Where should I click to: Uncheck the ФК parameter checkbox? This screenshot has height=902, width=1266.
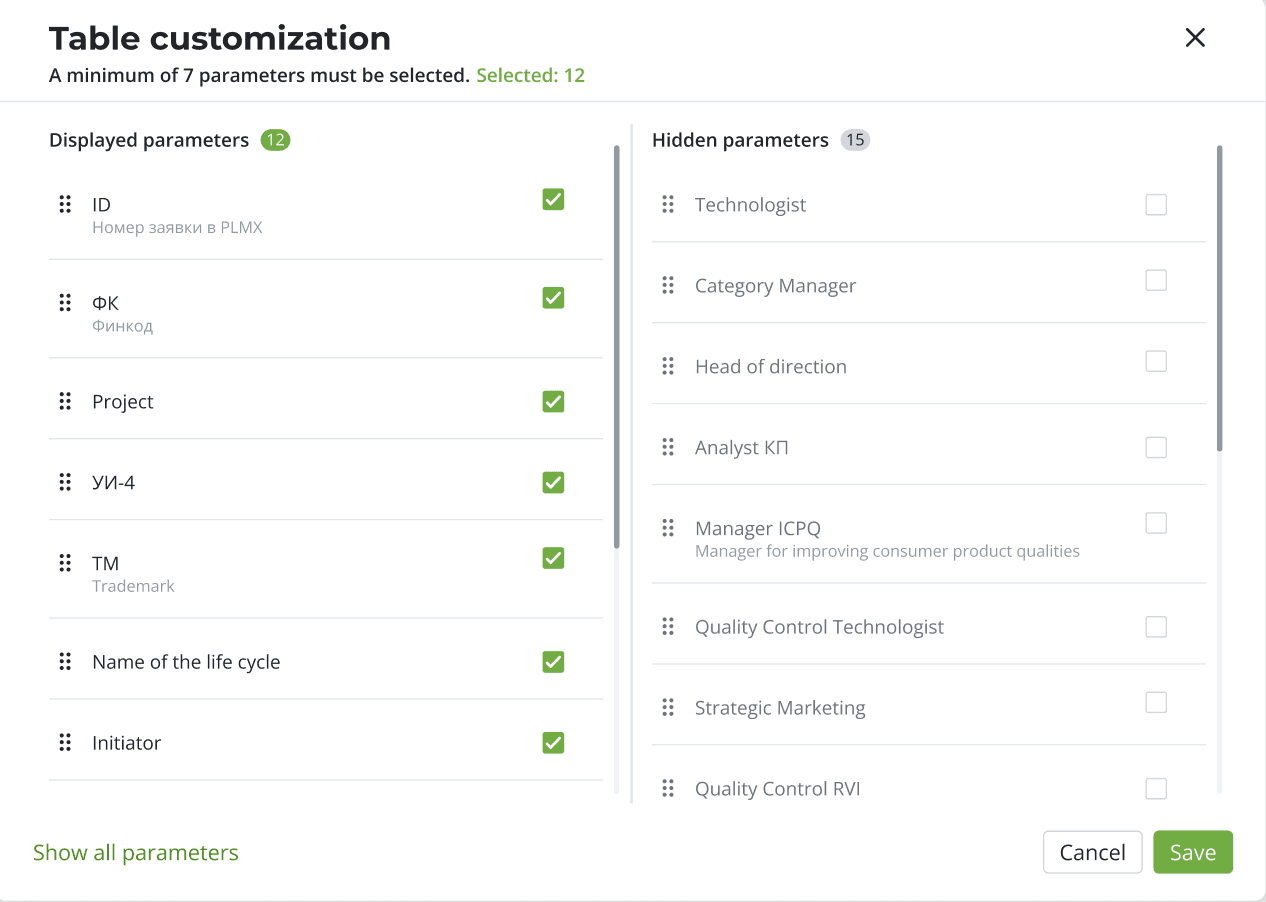553,298
